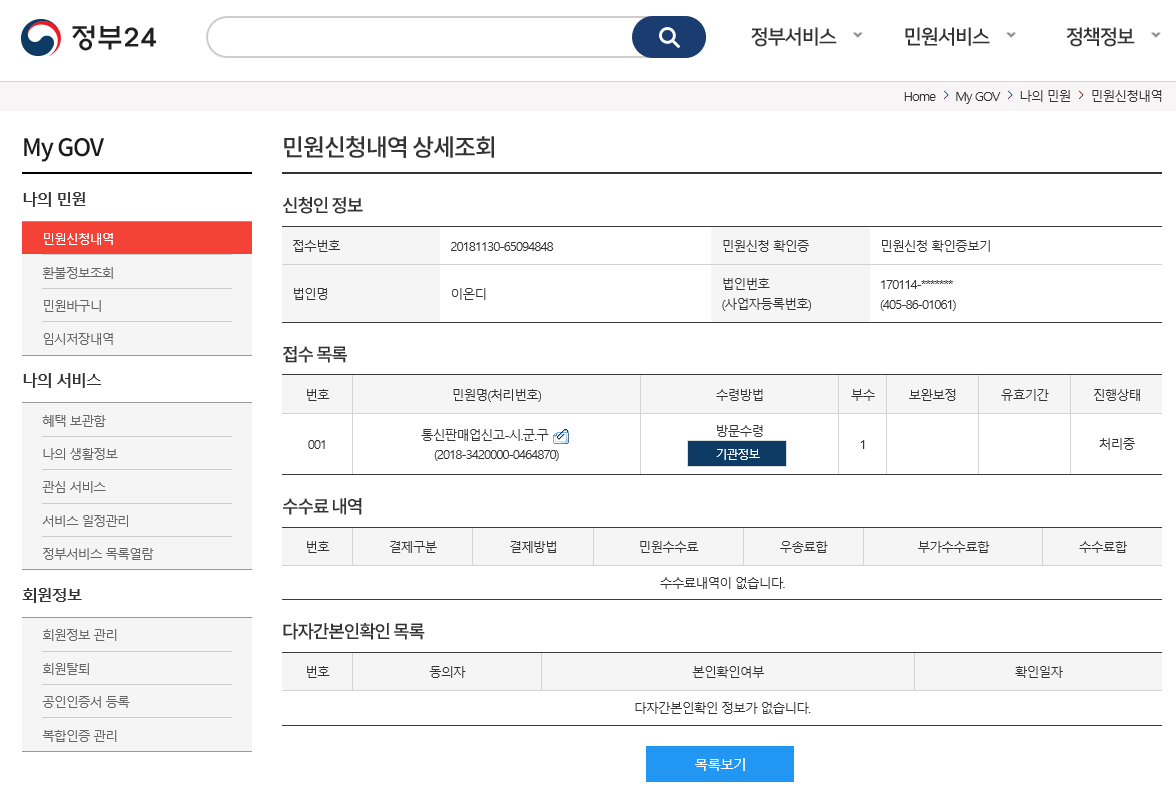The image size is (1176, 793).
Task: Open 민원바구니 sidebar item
Action: coord(72,305)
